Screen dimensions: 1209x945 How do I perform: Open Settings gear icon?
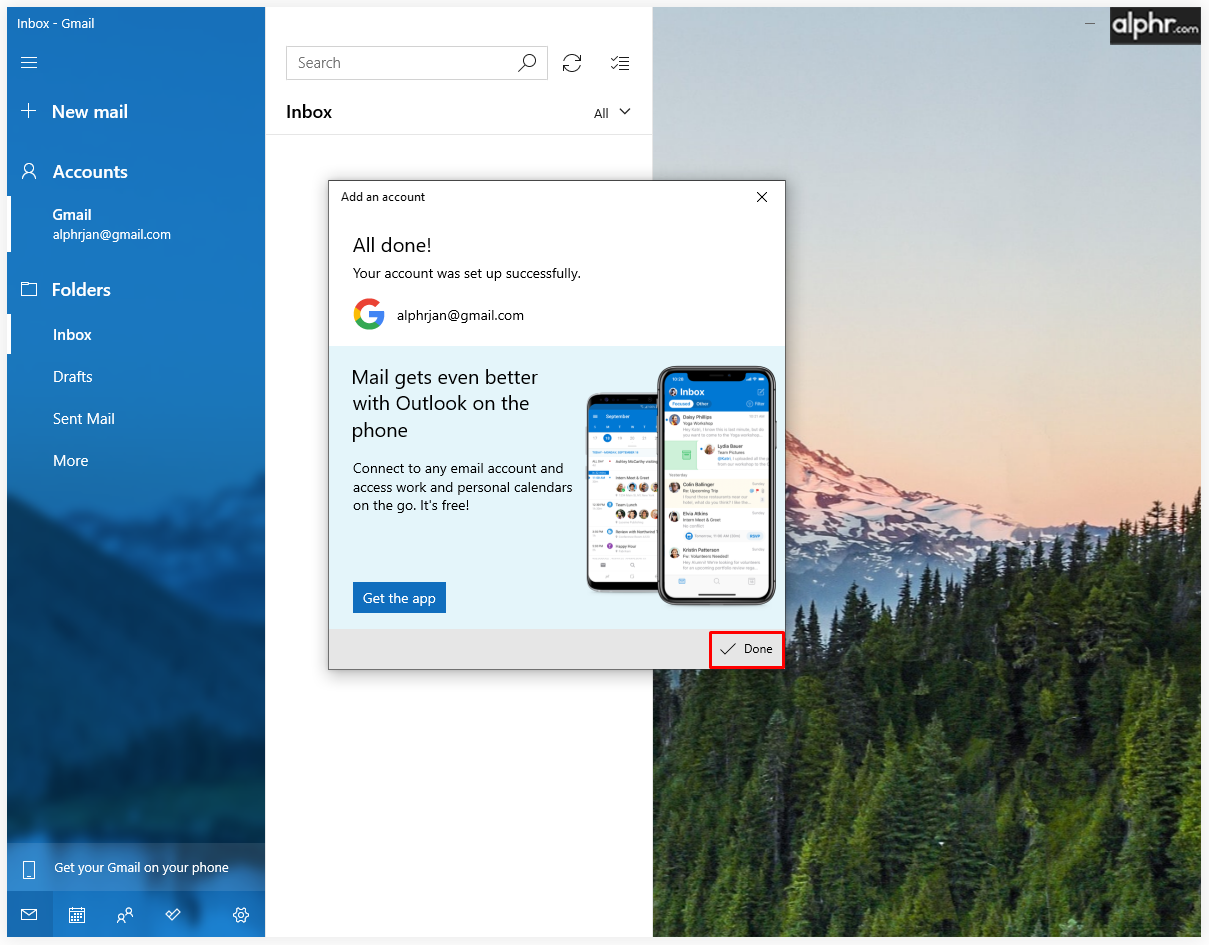pyautogui.click(x=241, y=914)
